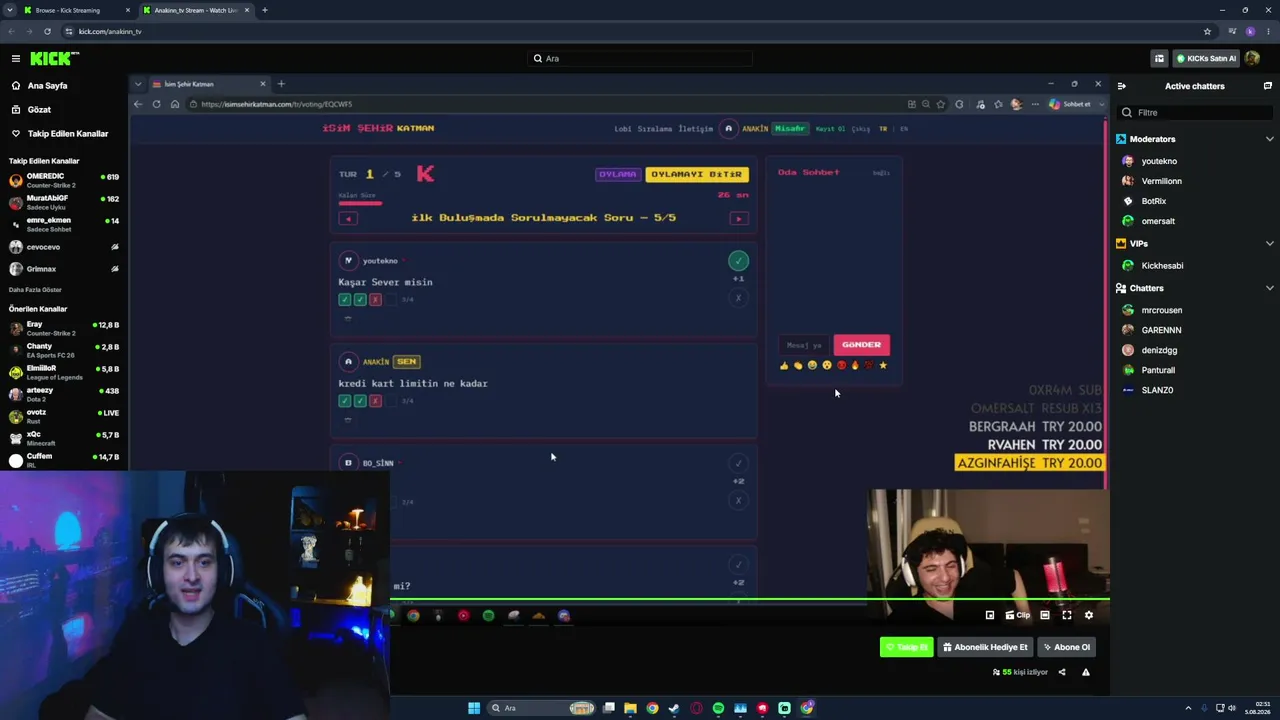Expand the Sohbet et dropdown arrow
Viewport: 1280px width, 720px height.
(x=1101, y=104)
